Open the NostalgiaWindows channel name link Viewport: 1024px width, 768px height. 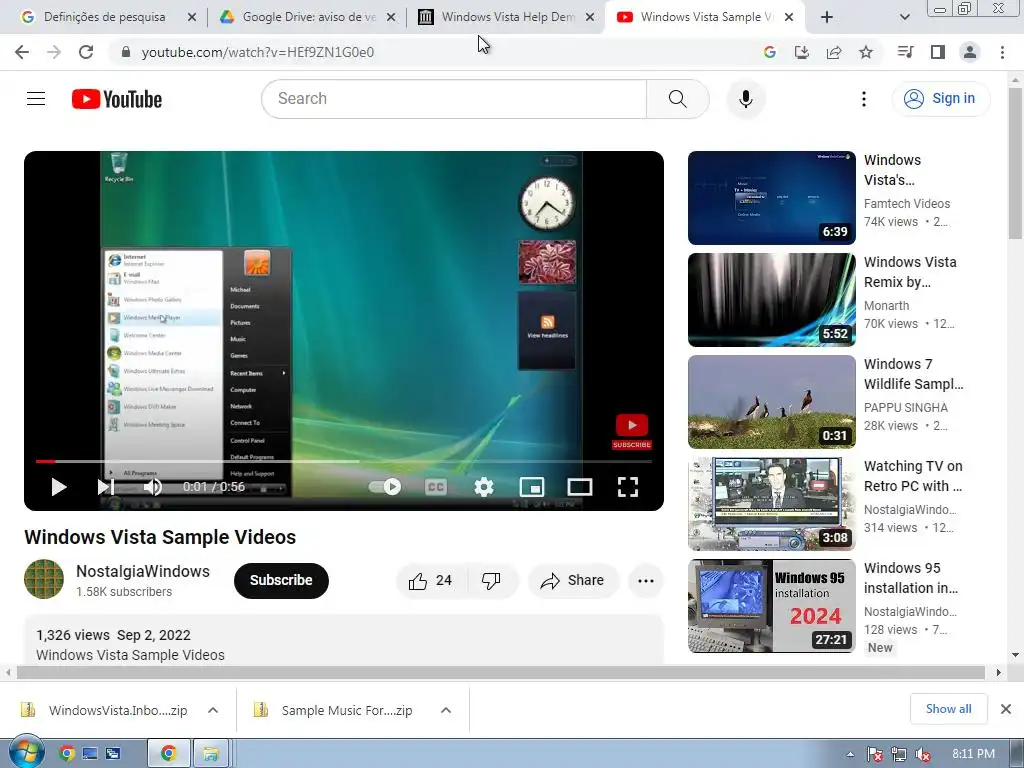coord(143,571)
